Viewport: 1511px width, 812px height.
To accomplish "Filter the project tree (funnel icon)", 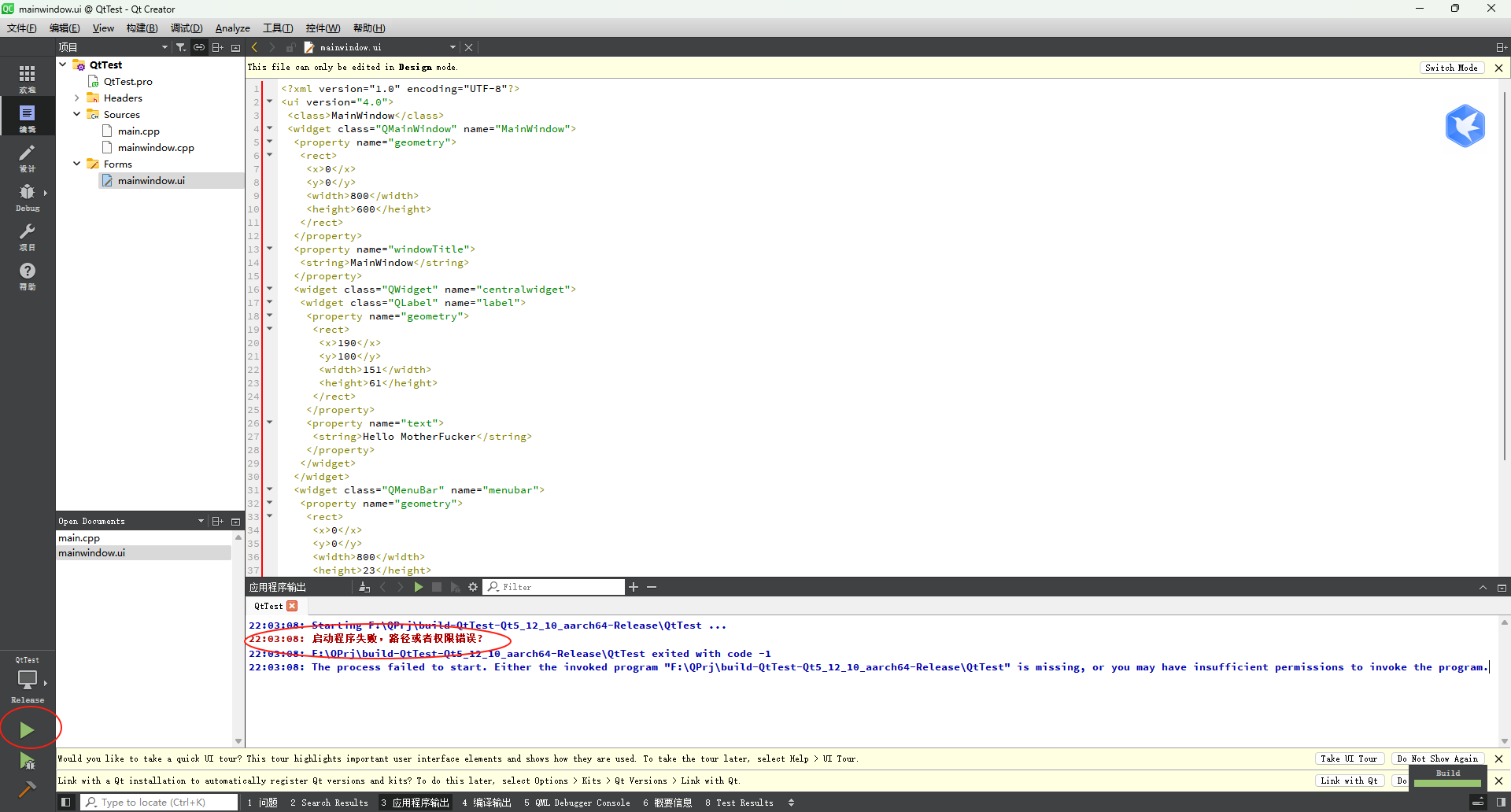I will coord(180,47).
